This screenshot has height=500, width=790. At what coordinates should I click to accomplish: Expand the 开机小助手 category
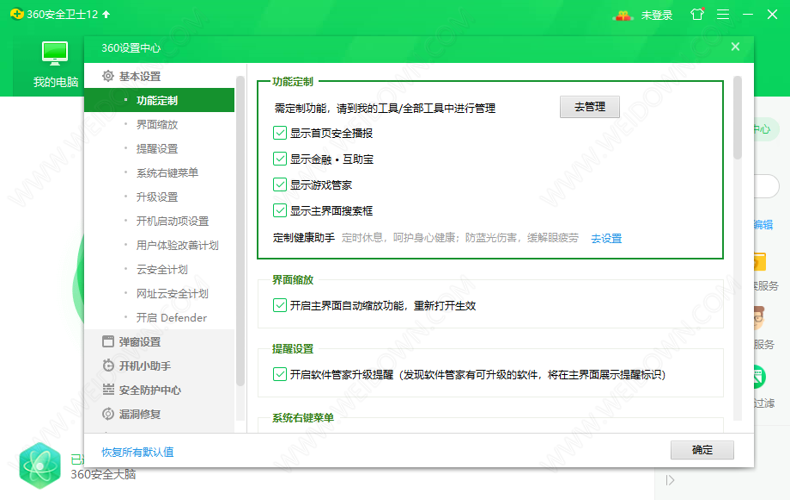tap(159, 365)
